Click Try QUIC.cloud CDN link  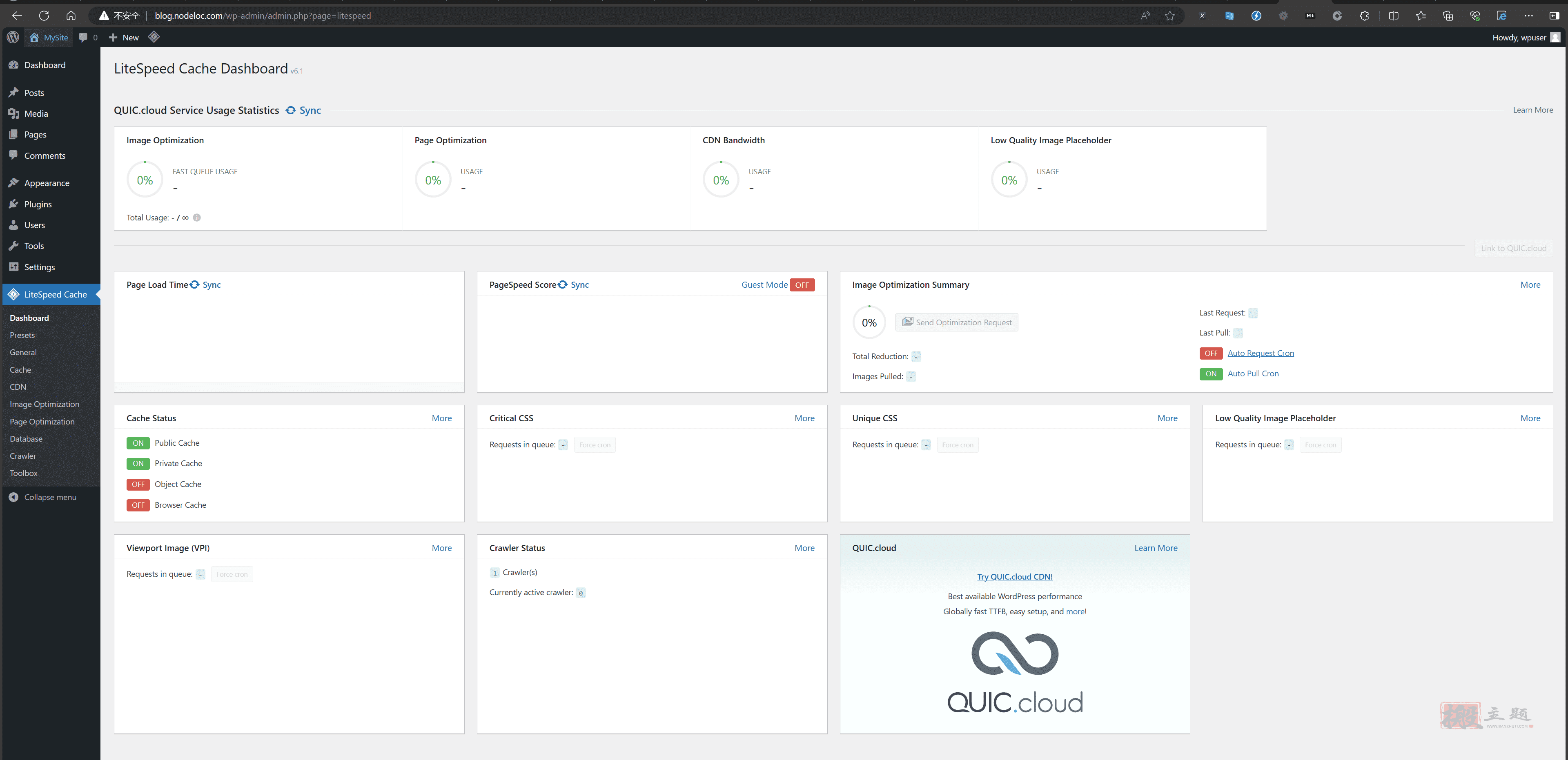coord(1015,577)
